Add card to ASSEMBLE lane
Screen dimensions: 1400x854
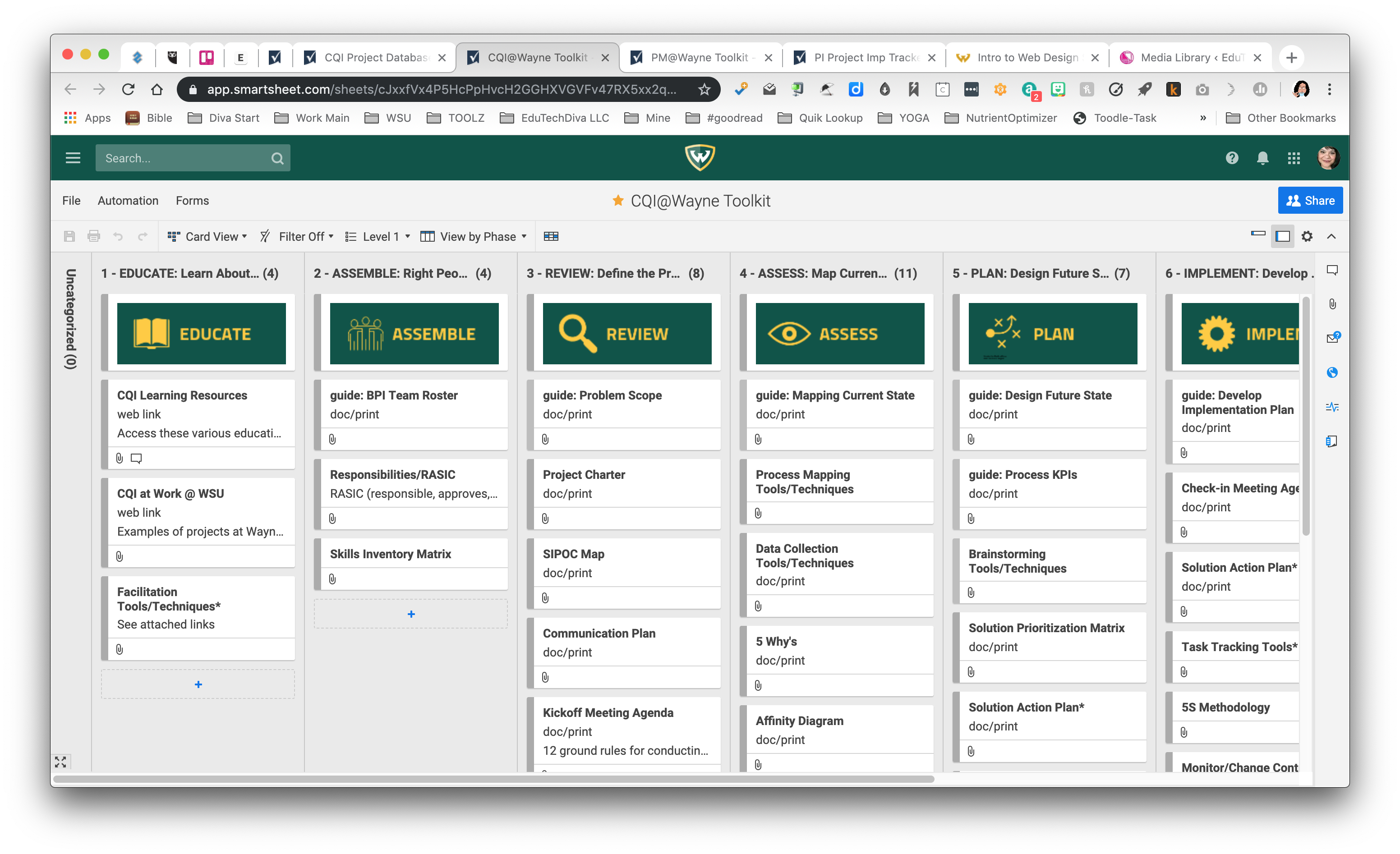pos(411,614)
